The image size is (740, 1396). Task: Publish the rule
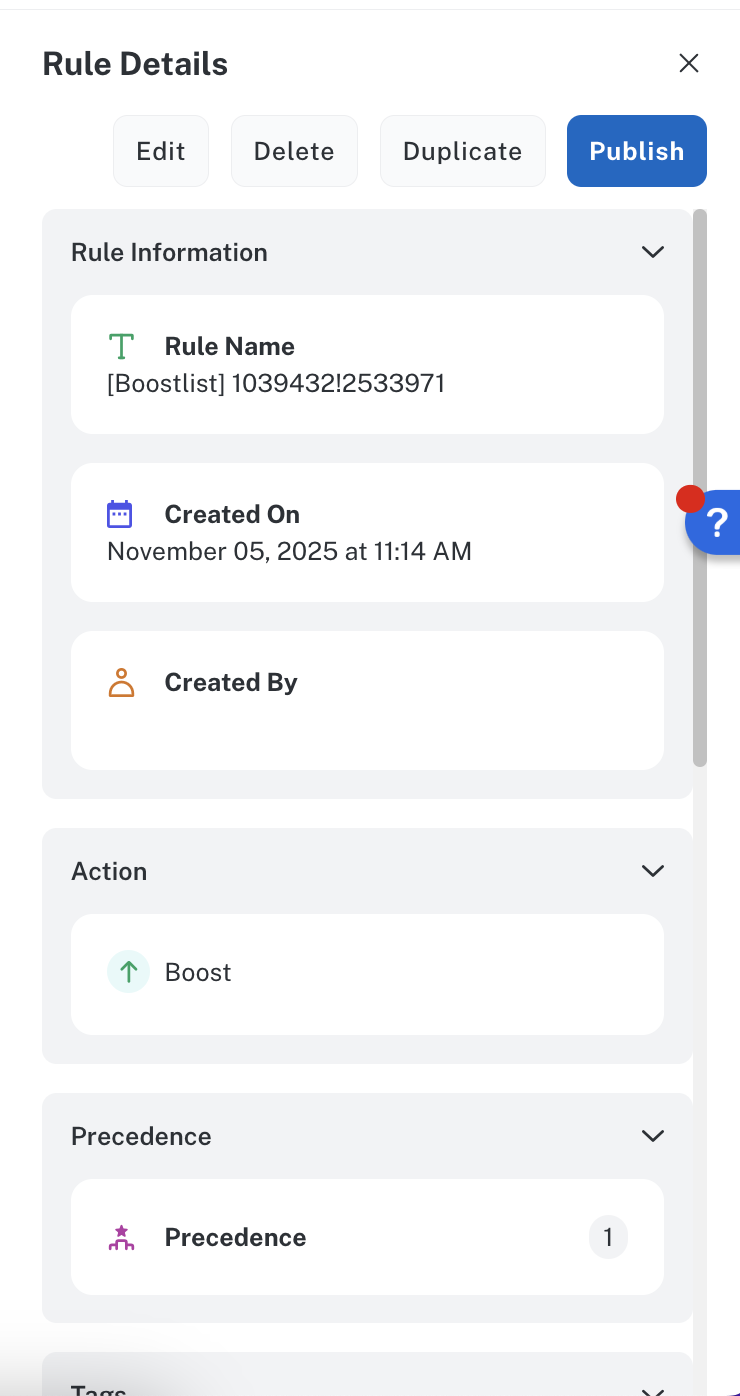636,151
